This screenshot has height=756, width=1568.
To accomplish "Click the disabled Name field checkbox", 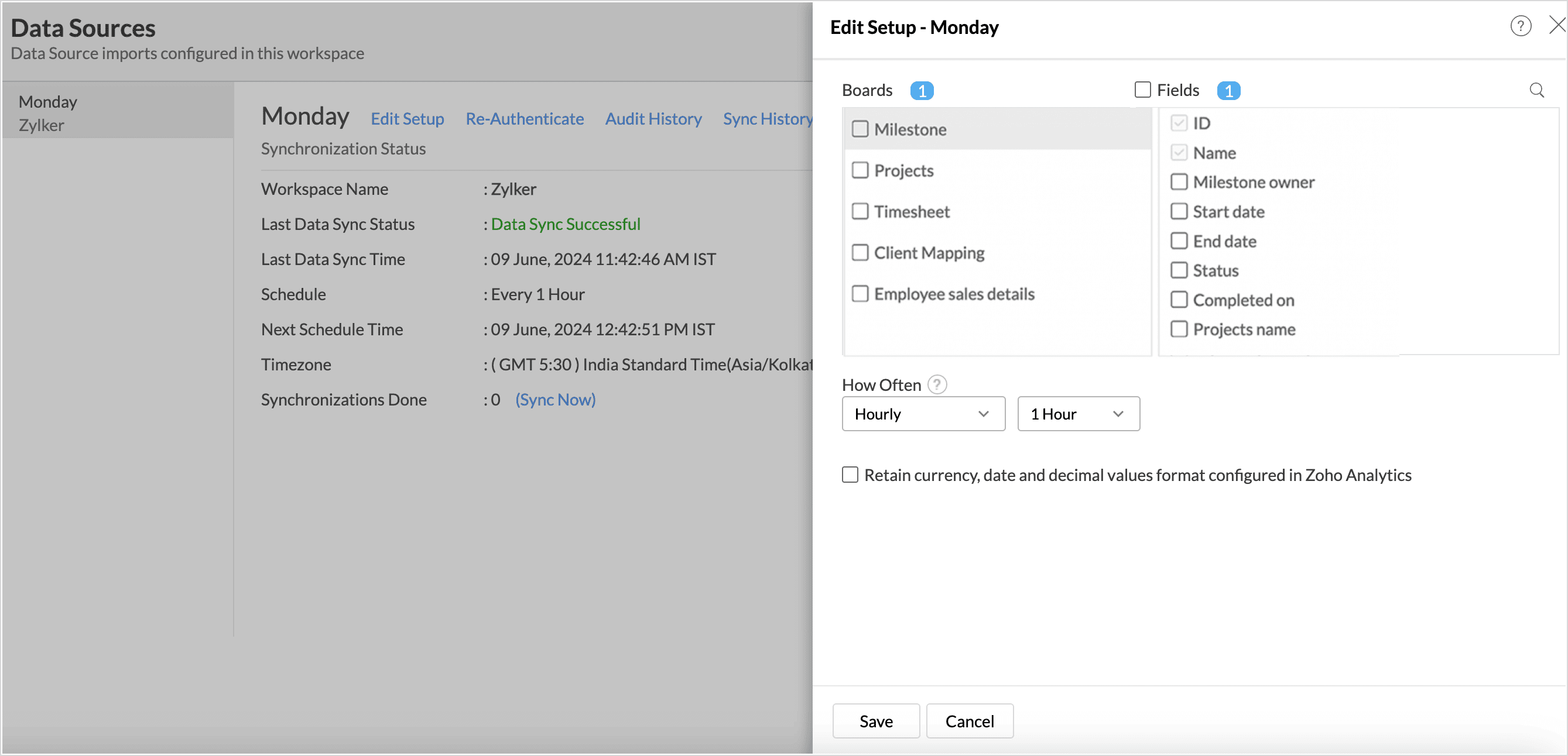I will (1179, 153).
